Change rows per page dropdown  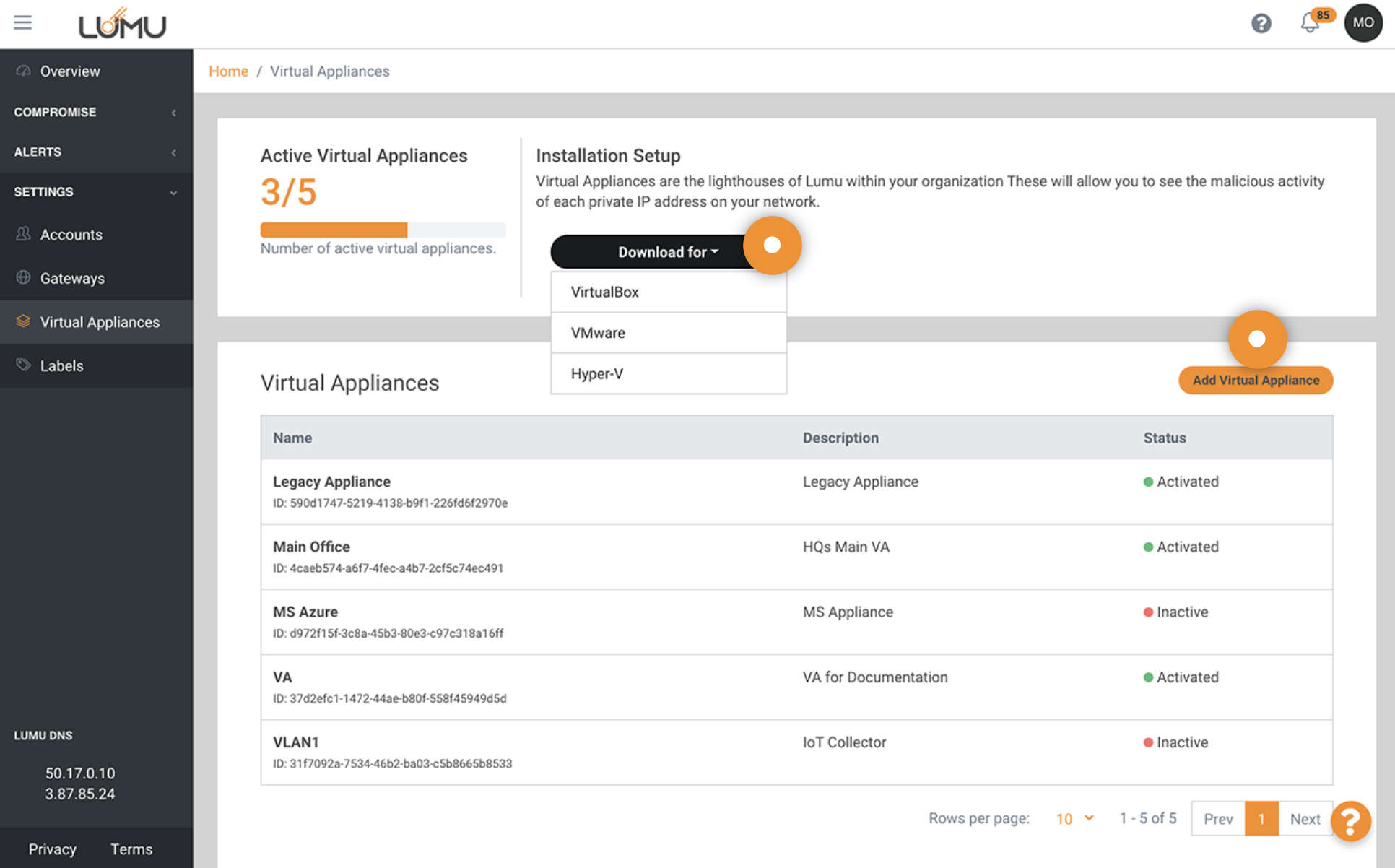click(1074, 819)
